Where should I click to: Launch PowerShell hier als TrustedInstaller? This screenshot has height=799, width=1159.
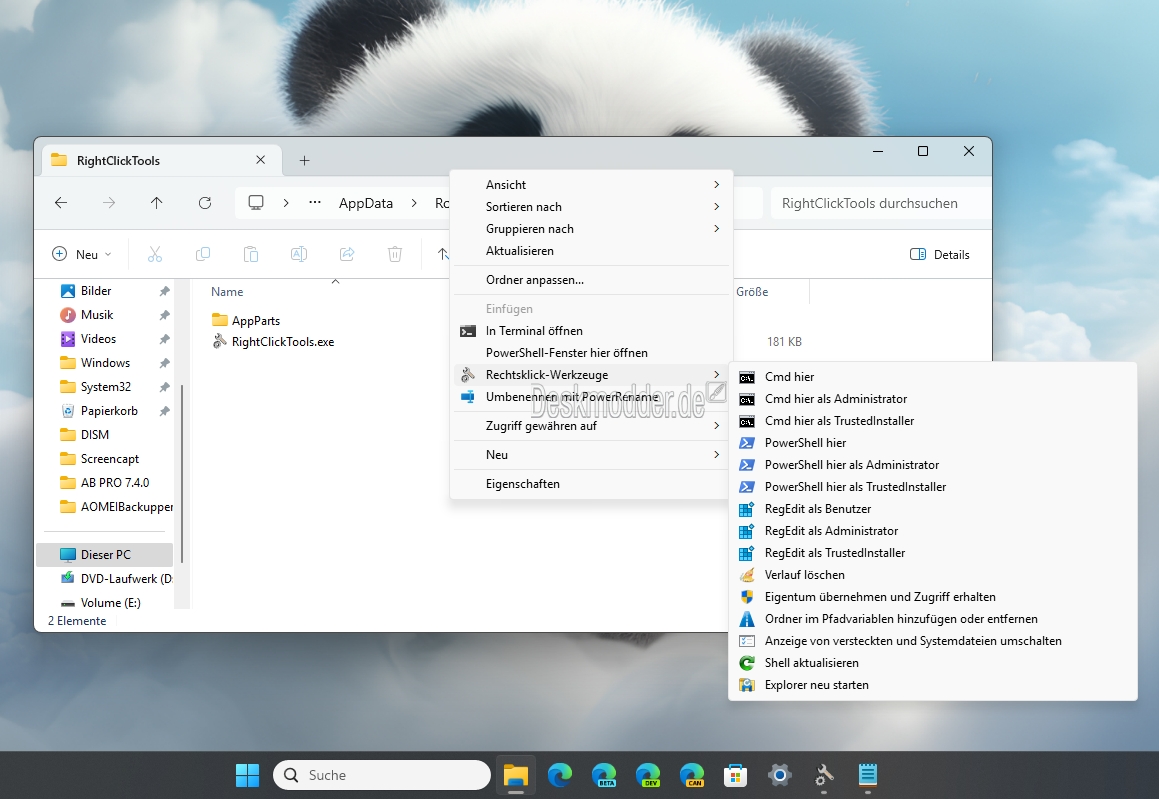coord(933,487)
